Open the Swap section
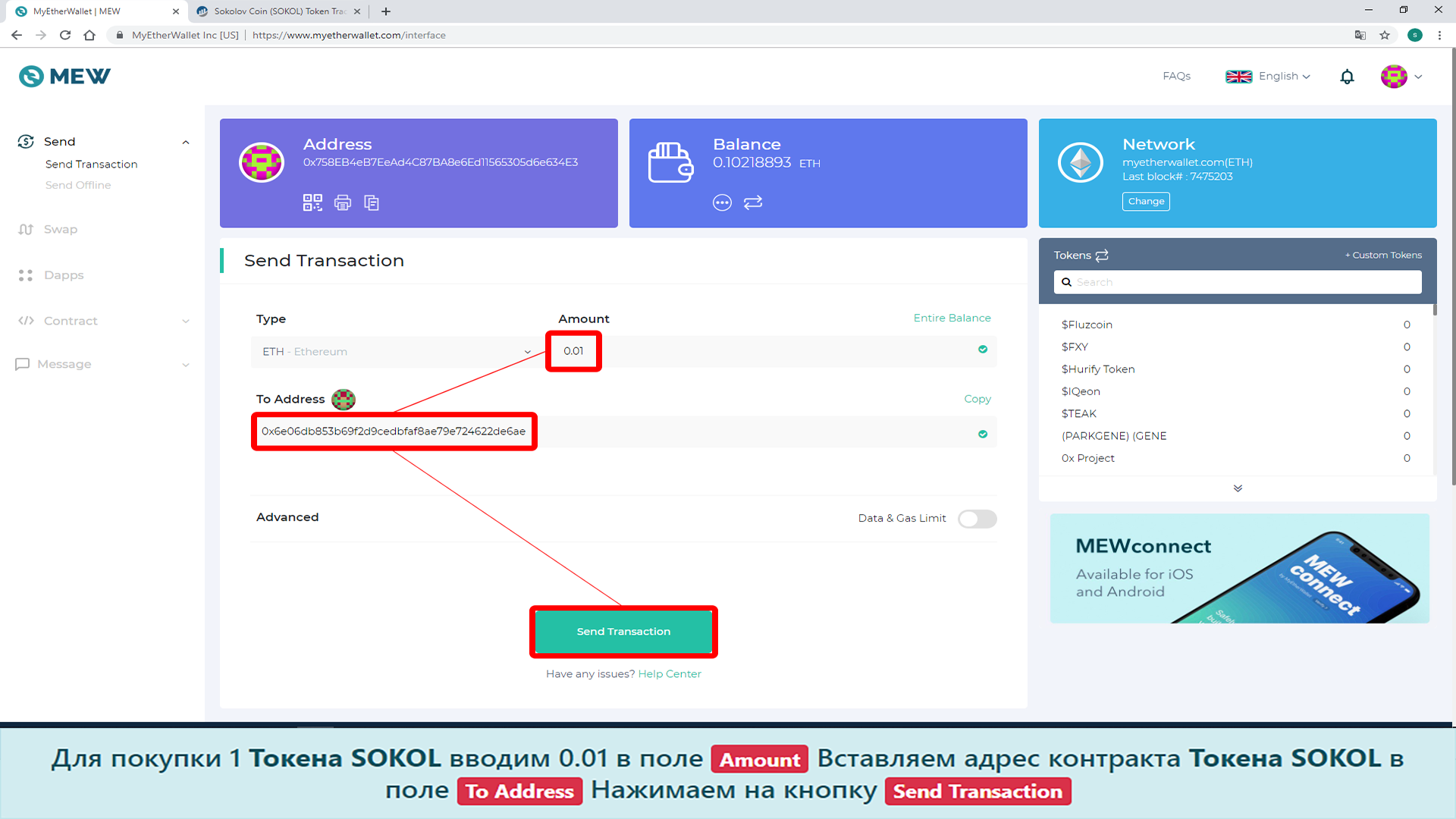1456x819 pixels. pos(61,230)
